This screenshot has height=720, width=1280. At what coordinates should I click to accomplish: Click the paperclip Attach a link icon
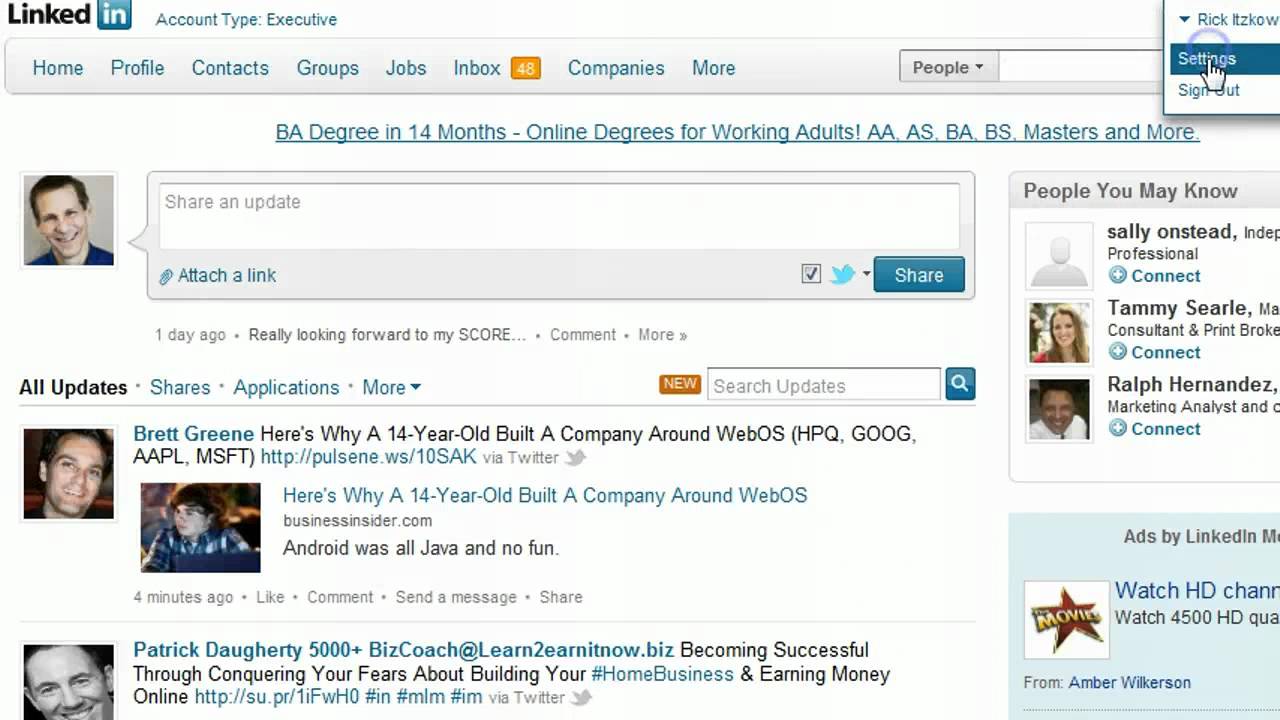(x=166, y=277)
